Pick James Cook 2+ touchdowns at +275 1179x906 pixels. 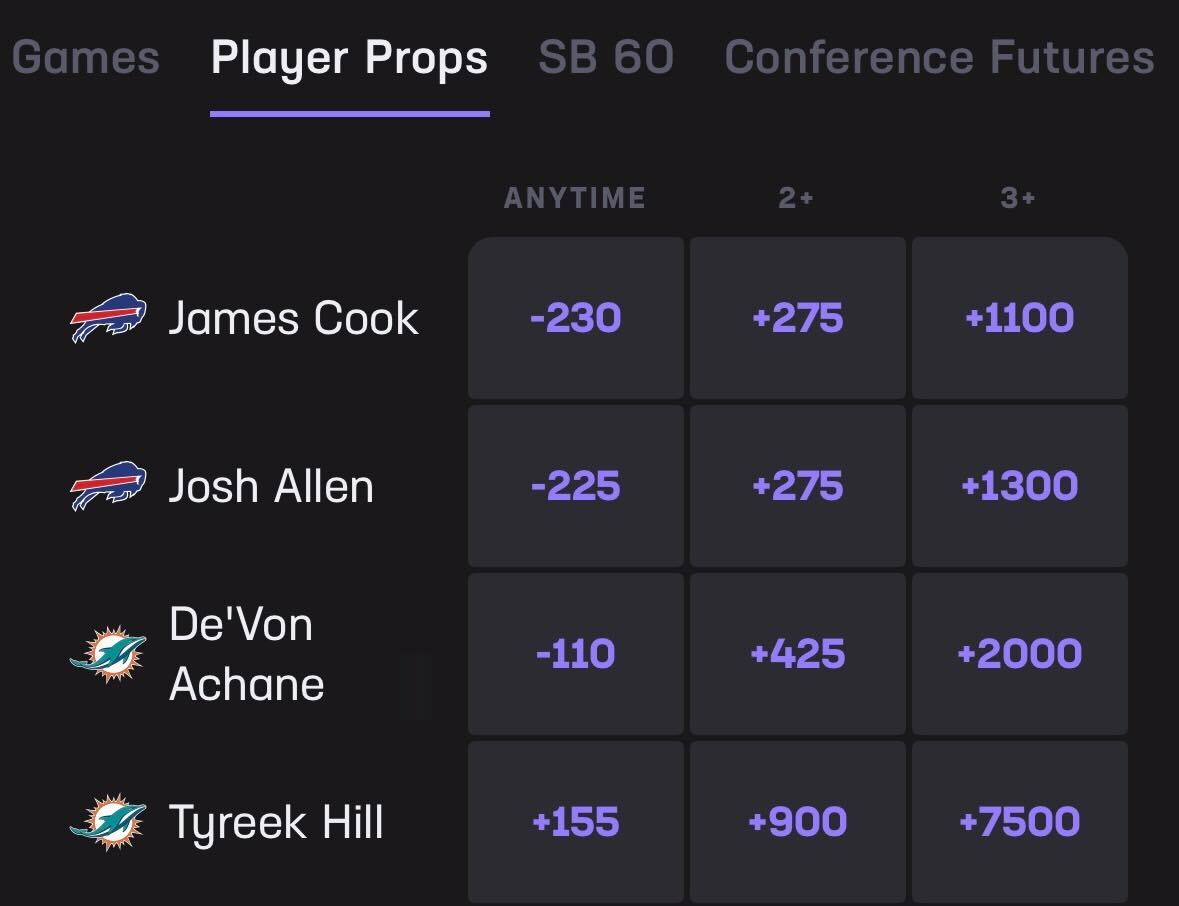point(797,318)
